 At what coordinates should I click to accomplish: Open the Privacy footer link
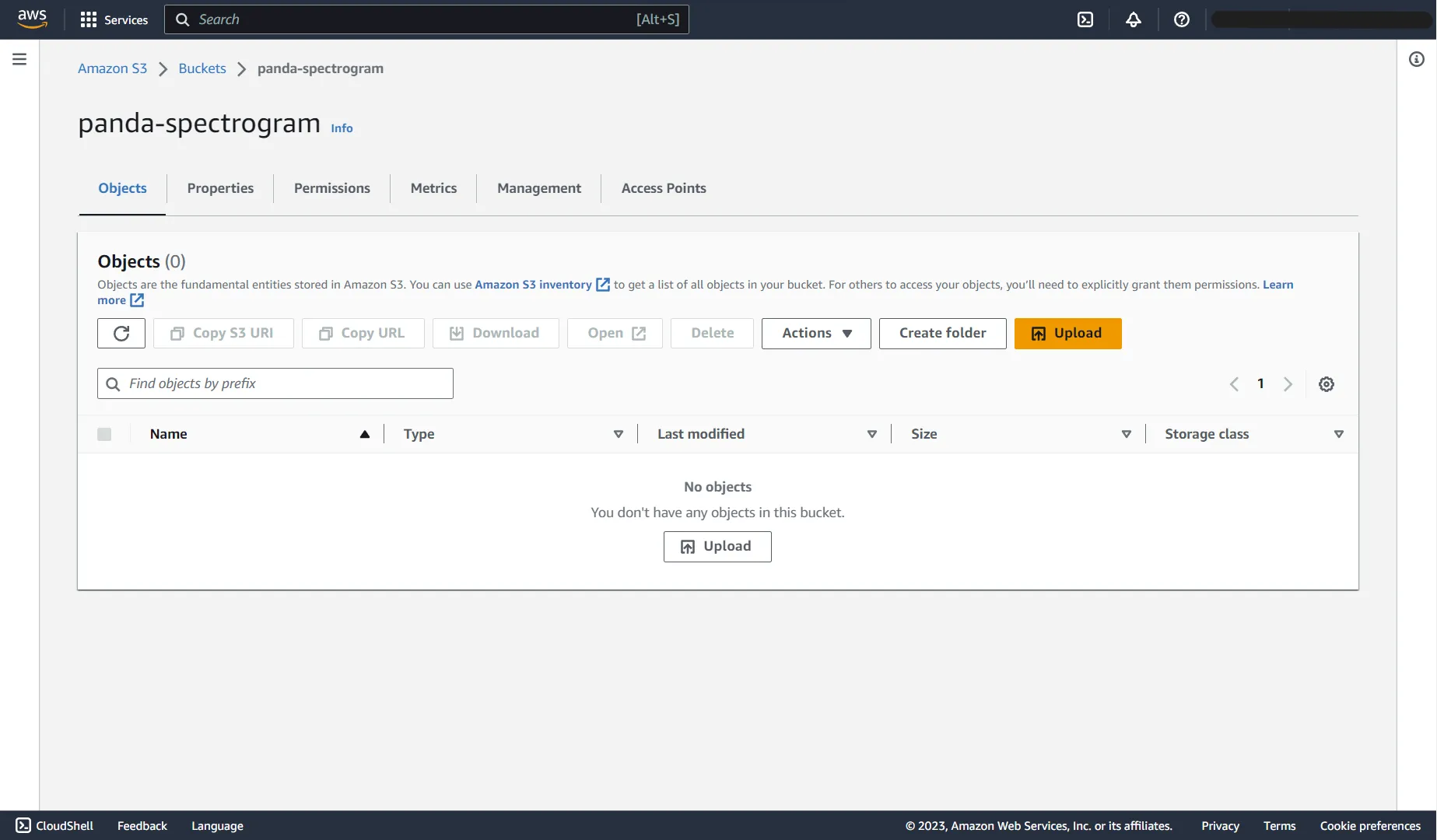(x=1220, y=826)
